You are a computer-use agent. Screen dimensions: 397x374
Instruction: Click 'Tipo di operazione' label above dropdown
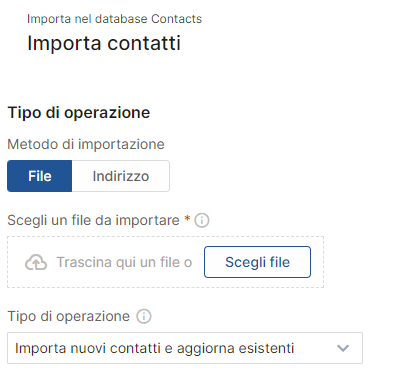[68, 316]
